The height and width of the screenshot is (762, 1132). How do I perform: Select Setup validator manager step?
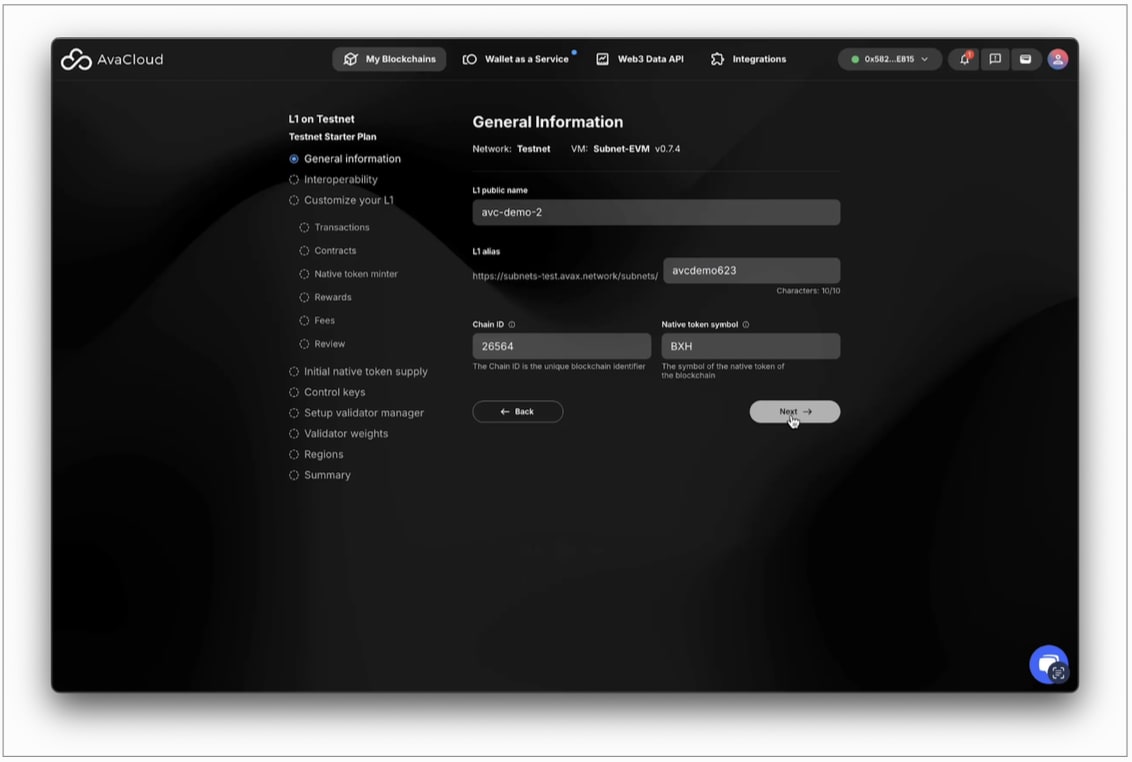pyautogui.click(x=357, y=413)
